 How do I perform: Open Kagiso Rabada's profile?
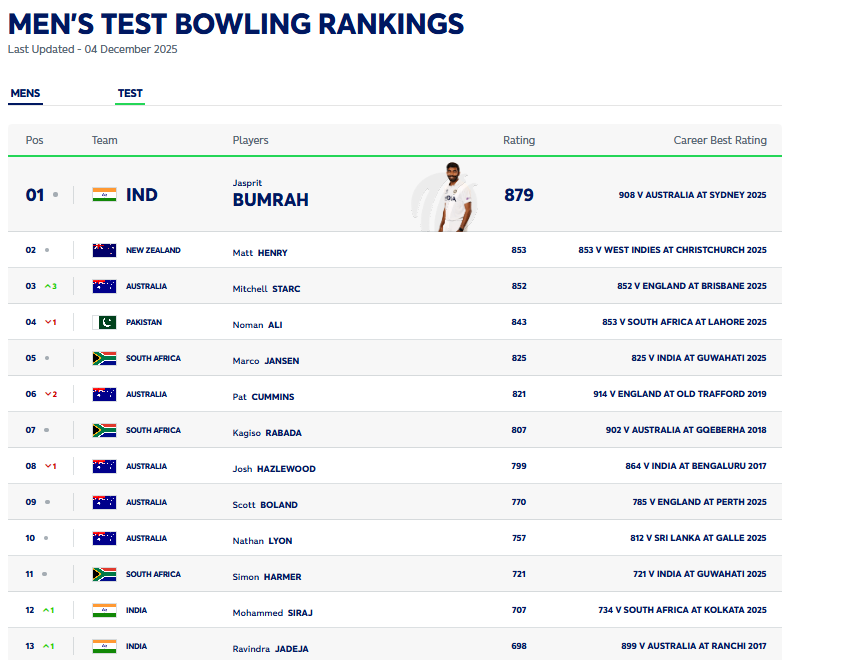coord(267,433)
